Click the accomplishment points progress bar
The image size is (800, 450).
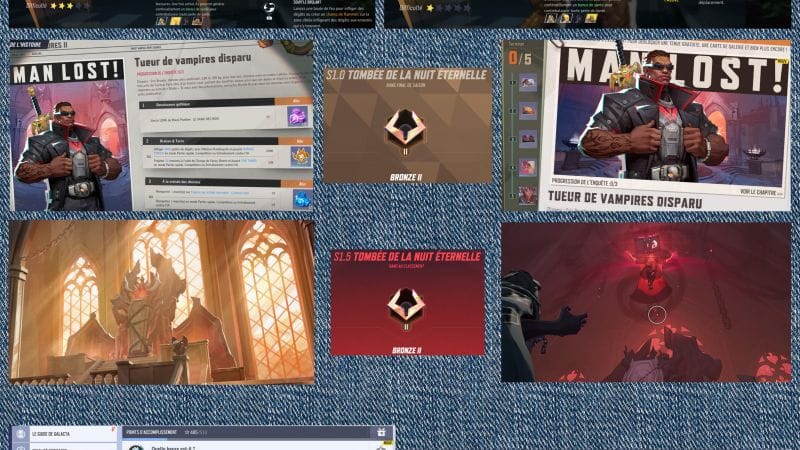[x=258, y=439]
